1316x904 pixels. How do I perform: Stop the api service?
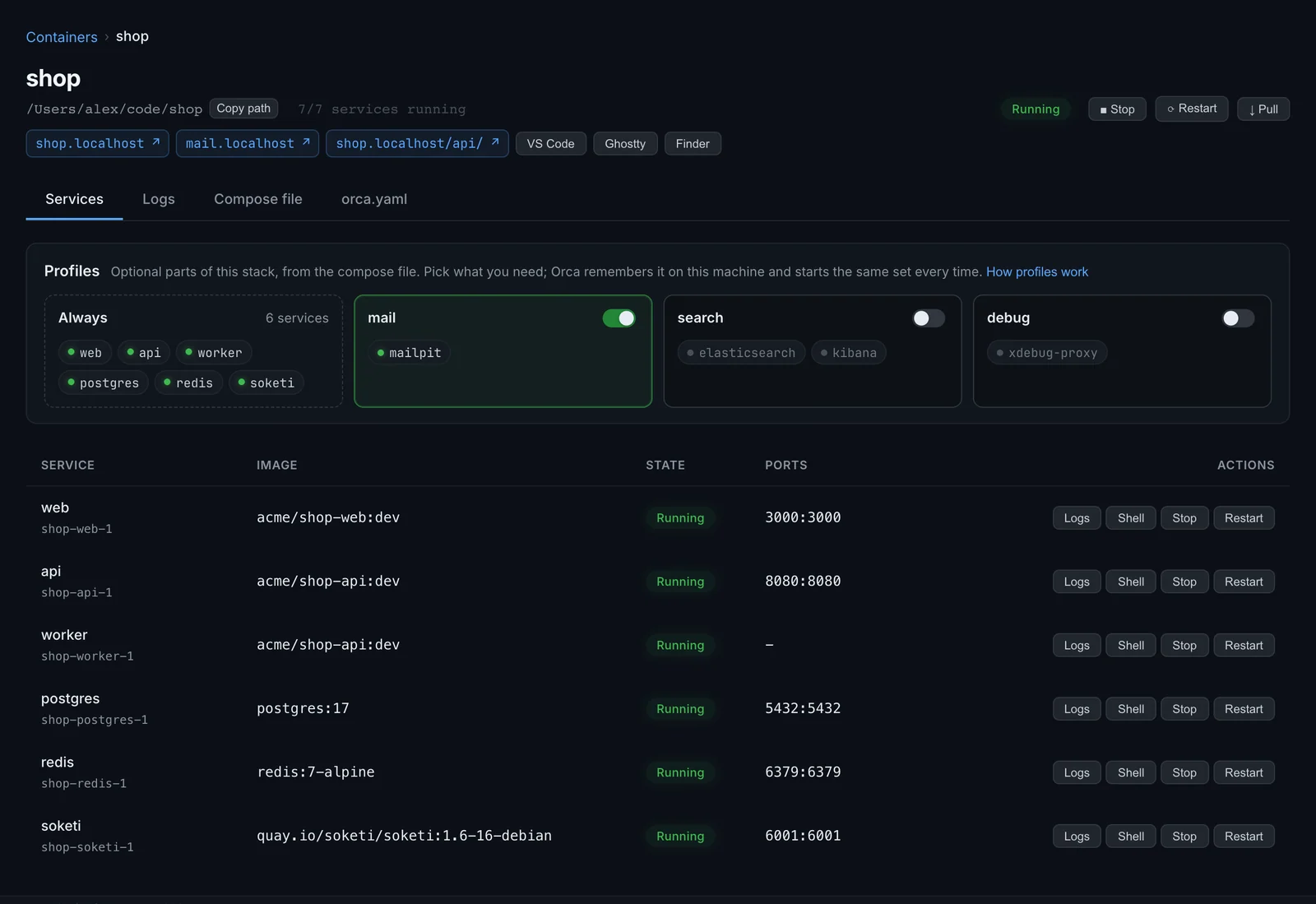(x=1184, y=582)
